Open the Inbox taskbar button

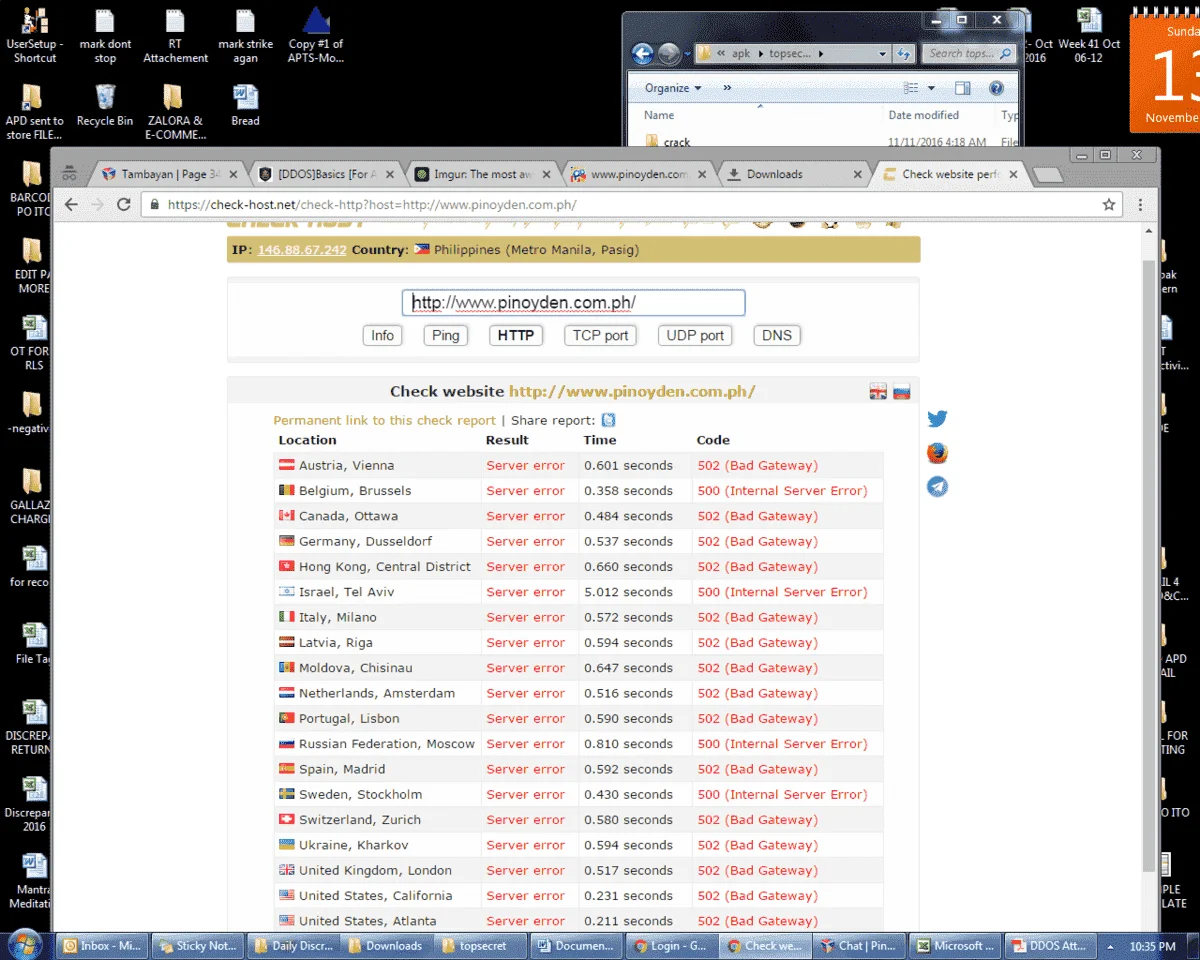[x=101, y=945]
